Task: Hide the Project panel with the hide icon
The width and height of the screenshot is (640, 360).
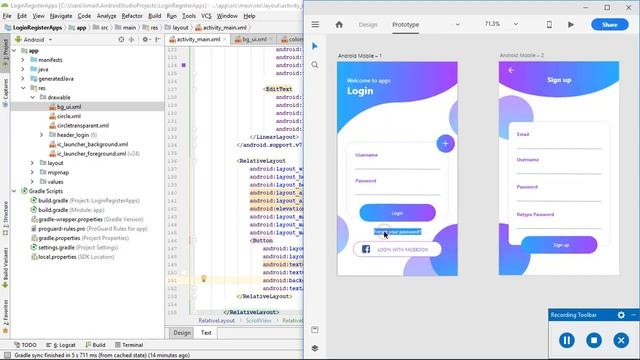Action: point(158,40)
